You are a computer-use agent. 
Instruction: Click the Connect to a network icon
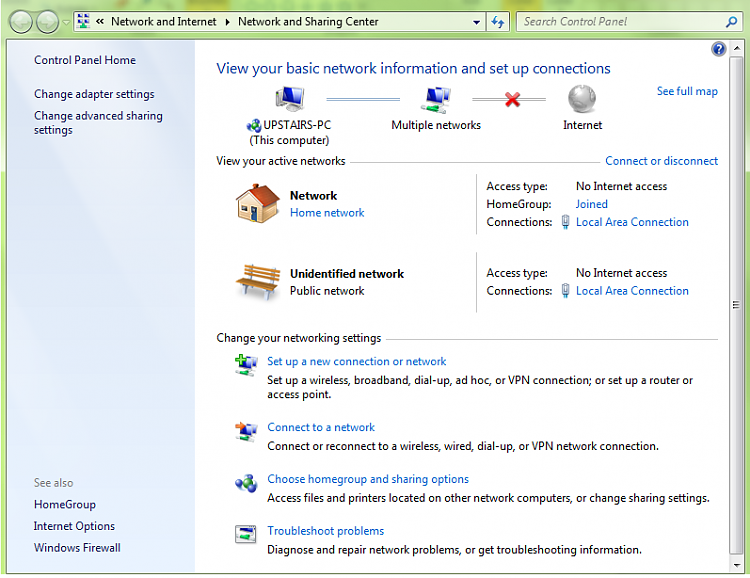[x=246, y=431]
